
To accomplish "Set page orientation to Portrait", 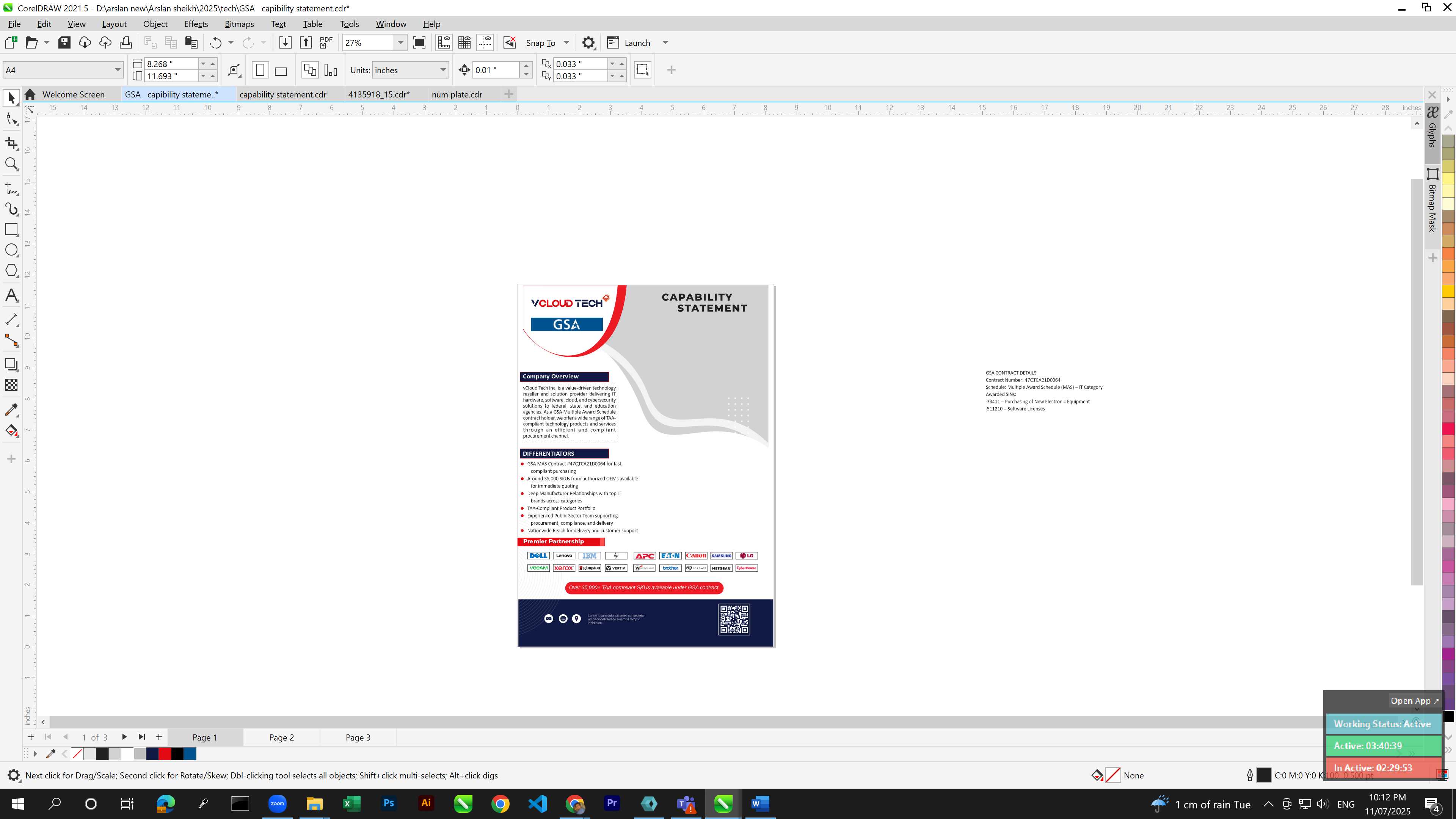I will tap(260, 70).
